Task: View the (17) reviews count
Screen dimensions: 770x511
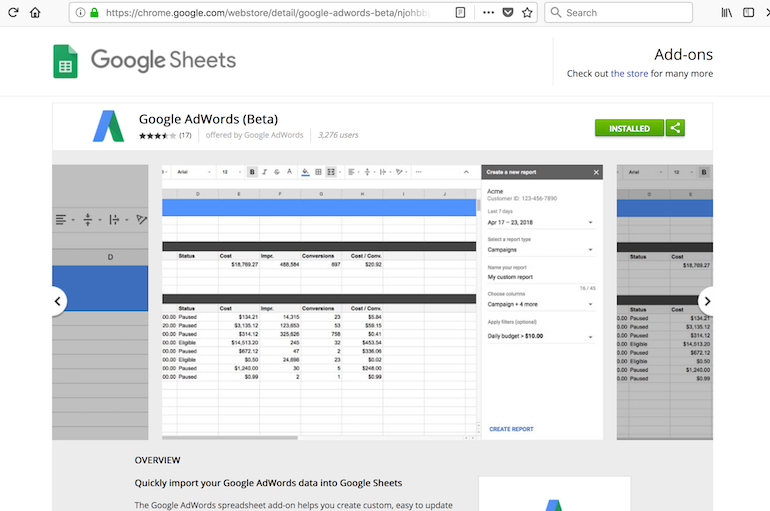Action: 185,135
